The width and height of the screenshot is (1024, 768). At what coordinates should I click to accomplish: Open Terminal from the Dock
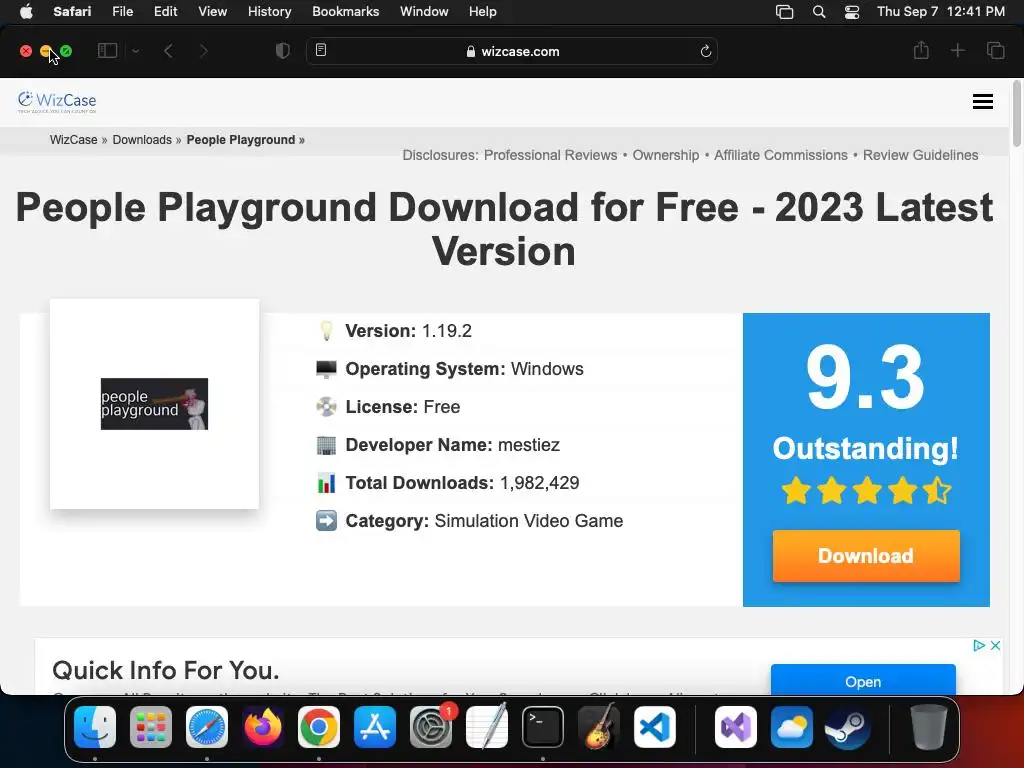543,727
